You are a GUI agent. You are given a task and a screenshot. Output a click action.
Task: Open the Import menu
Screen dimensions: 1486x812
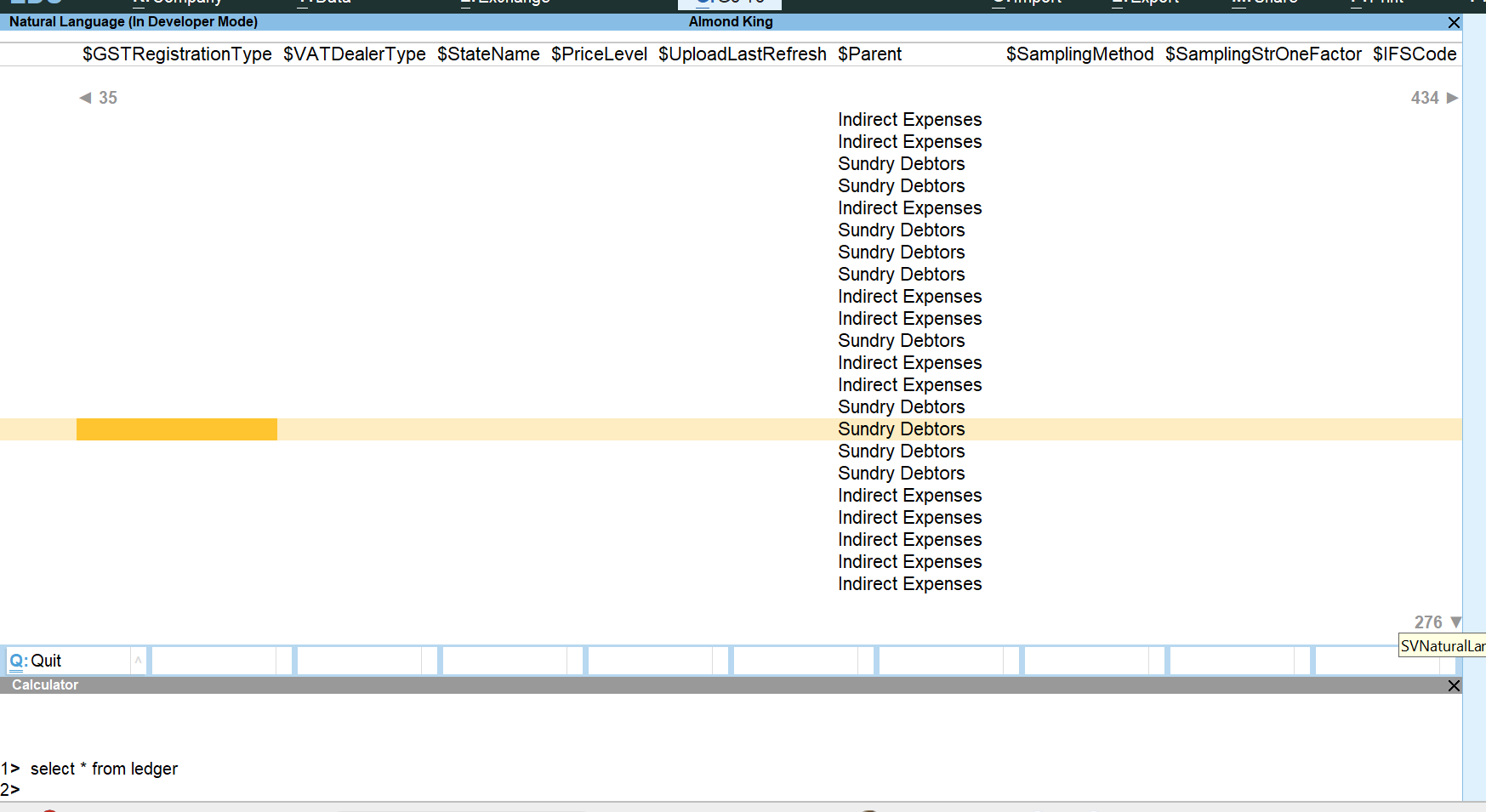[x=1026, y=3]
